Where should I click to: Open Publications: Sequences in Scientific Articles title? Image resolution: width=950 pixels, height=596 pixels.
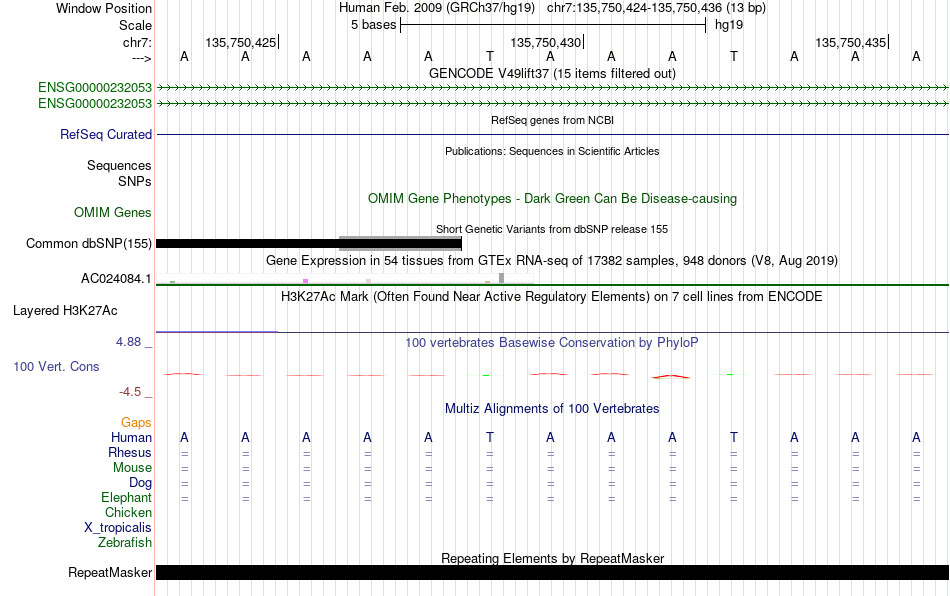click(552, 151)
